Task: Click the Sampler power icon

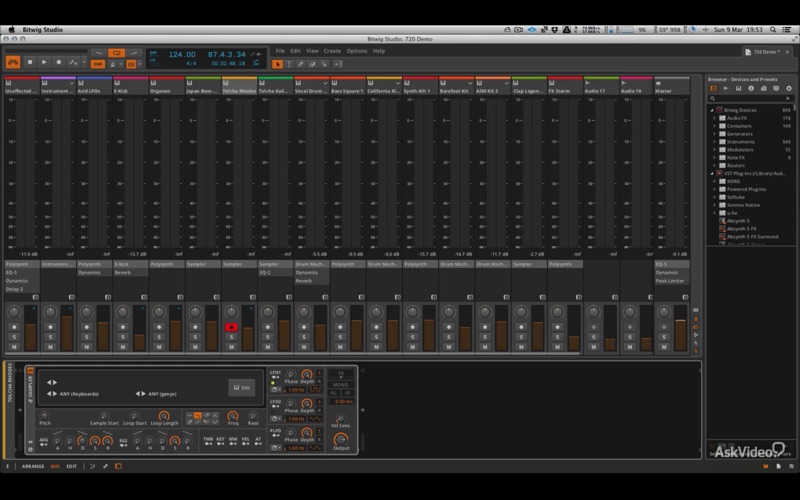Action: click(x=30, y=370)
